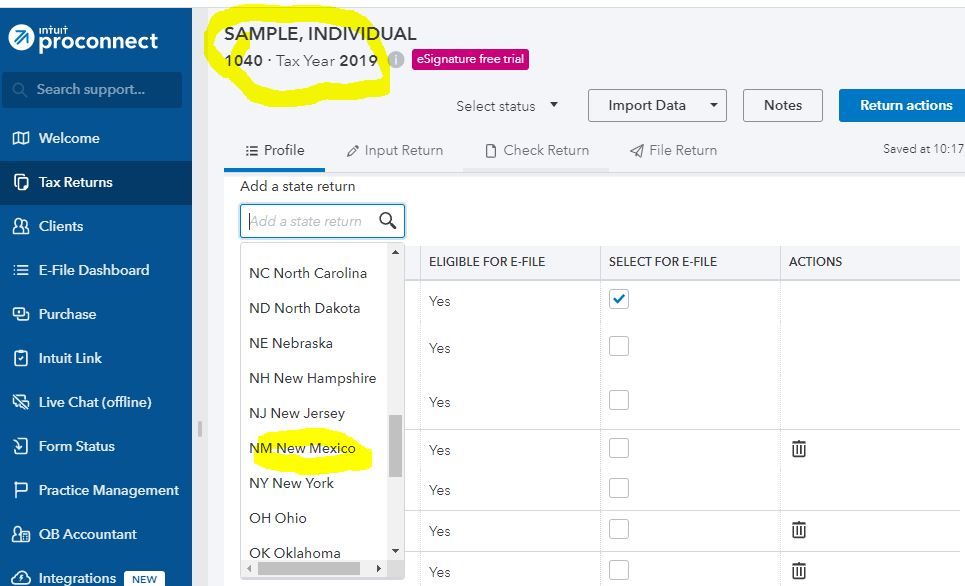Go to Practice Management in sidebar

108,490
